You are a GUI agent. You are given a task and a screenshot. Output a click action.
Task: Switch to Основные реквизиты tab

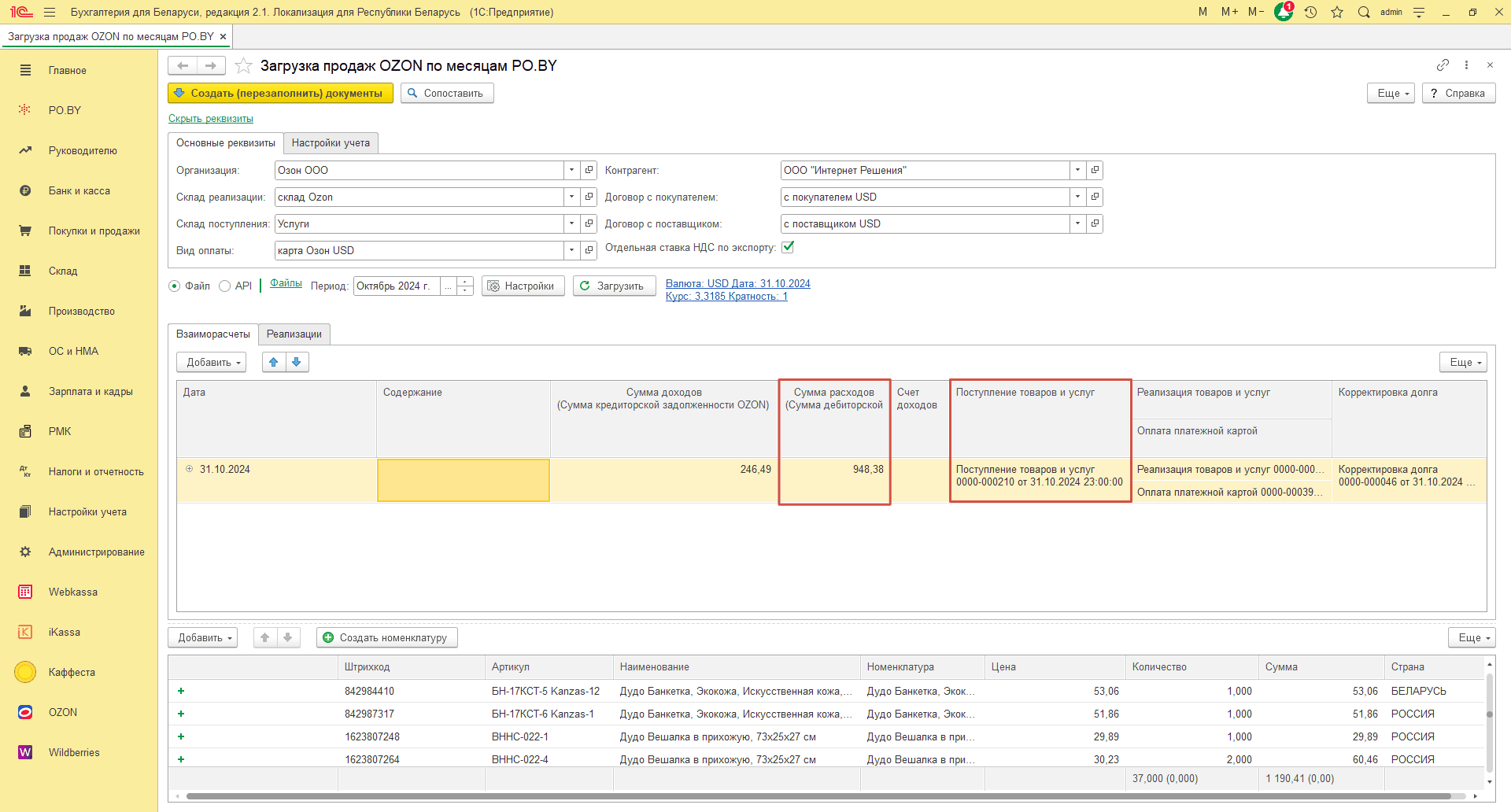(226, 142)
